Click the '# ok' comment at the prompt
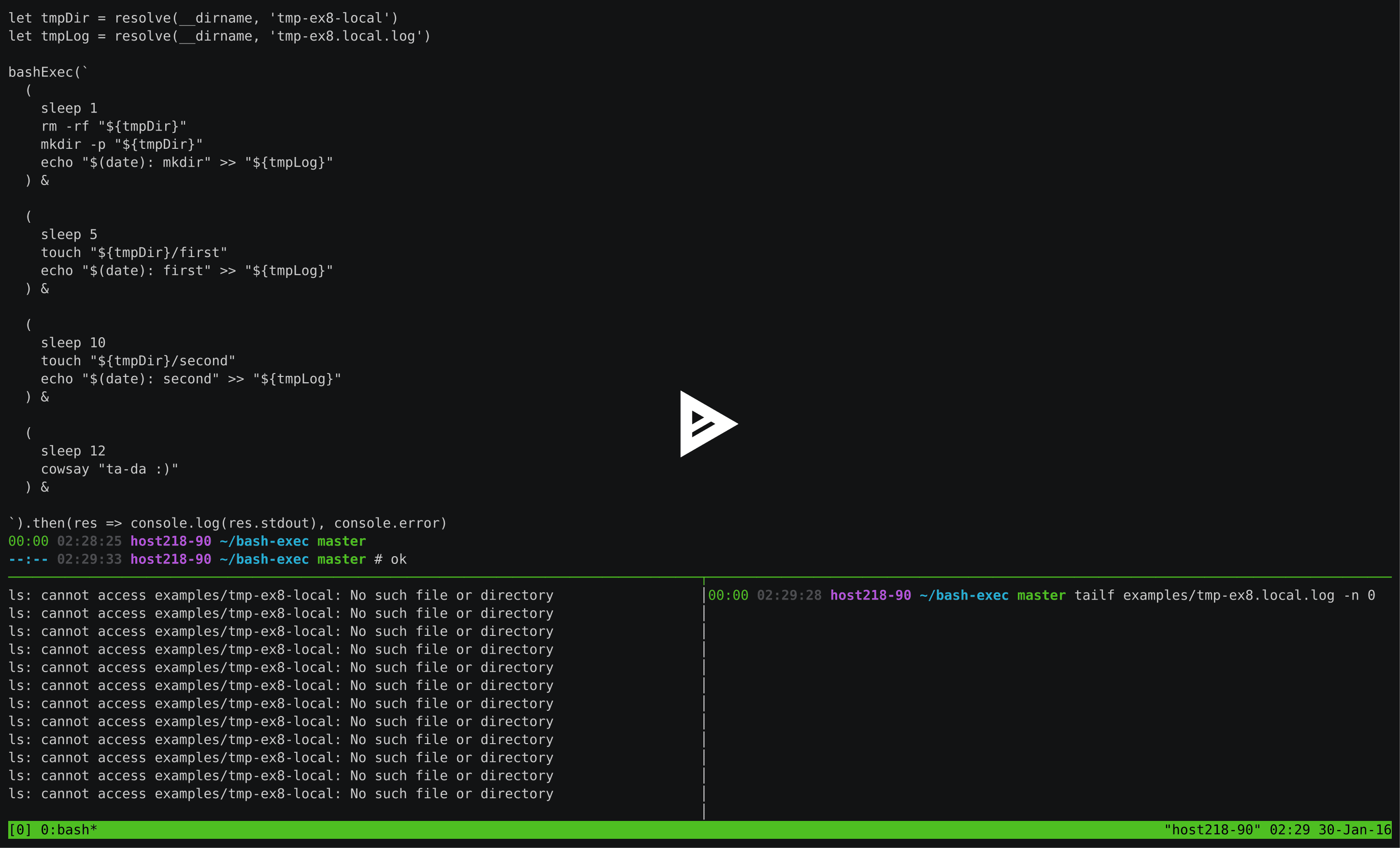Image resolution: width=1400 pixels, height=848 pixels. (x=390, y=559)
